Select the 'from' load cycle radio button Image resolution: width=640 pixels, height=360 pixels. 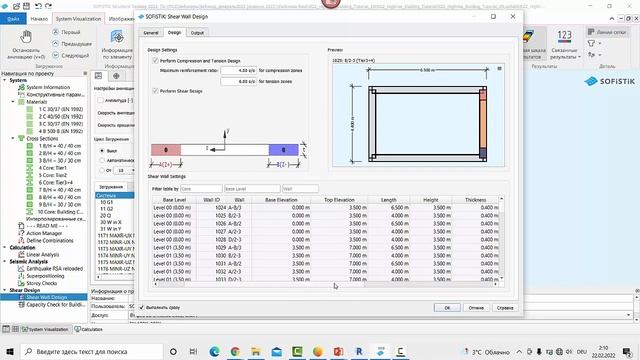click(102, 170)
